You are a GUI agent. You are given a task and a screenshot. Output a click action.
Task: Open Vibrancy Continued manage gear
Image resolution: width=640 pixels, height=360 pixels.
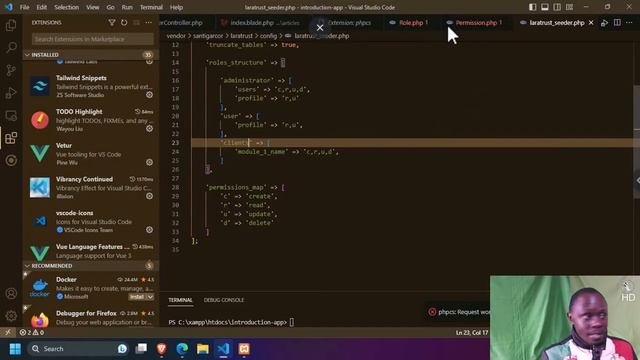(x=149, y=196)
